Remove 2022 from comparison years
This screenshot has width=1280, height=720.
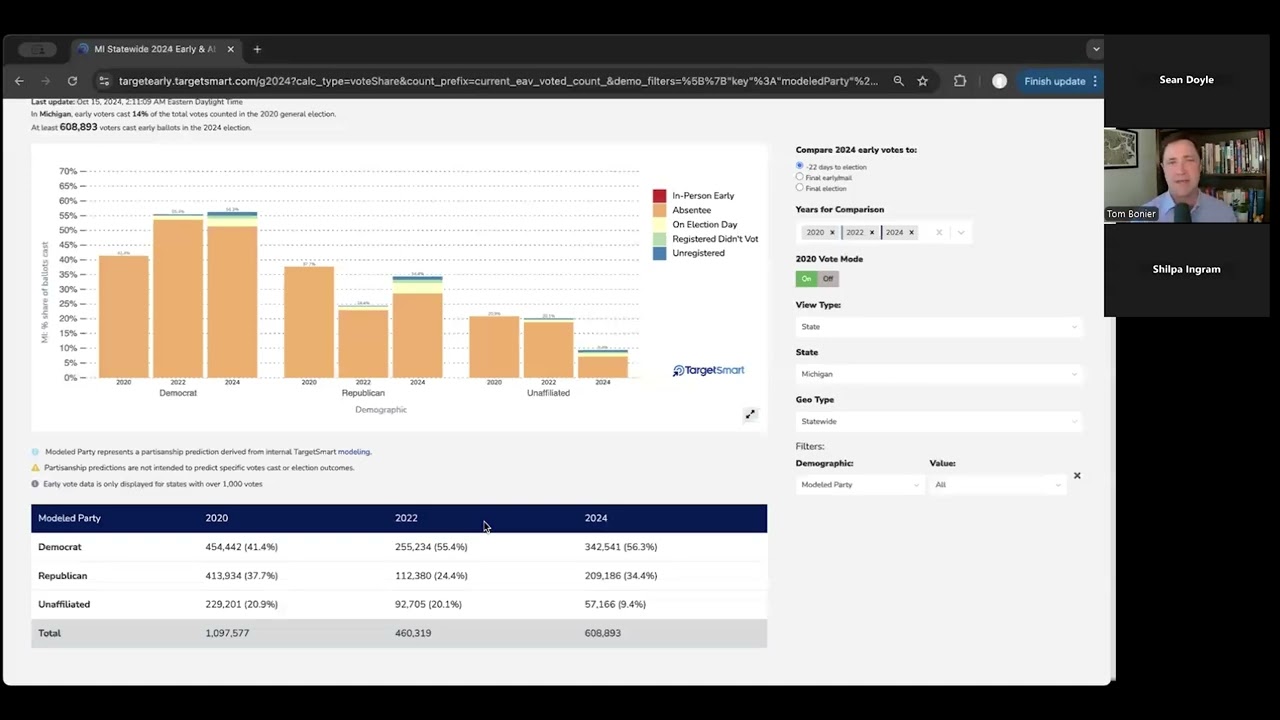(871, 232)
